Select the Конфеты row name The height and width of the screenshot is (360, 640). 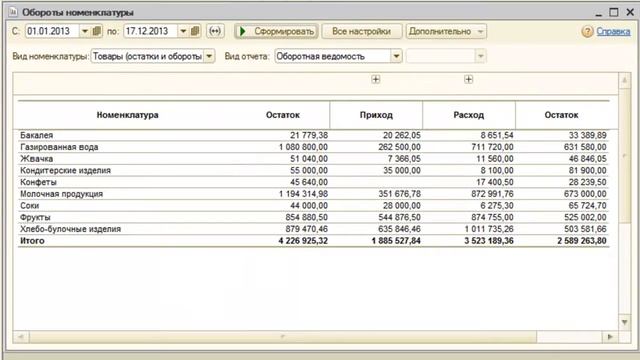pyautogui.click(x=38, y=182)
